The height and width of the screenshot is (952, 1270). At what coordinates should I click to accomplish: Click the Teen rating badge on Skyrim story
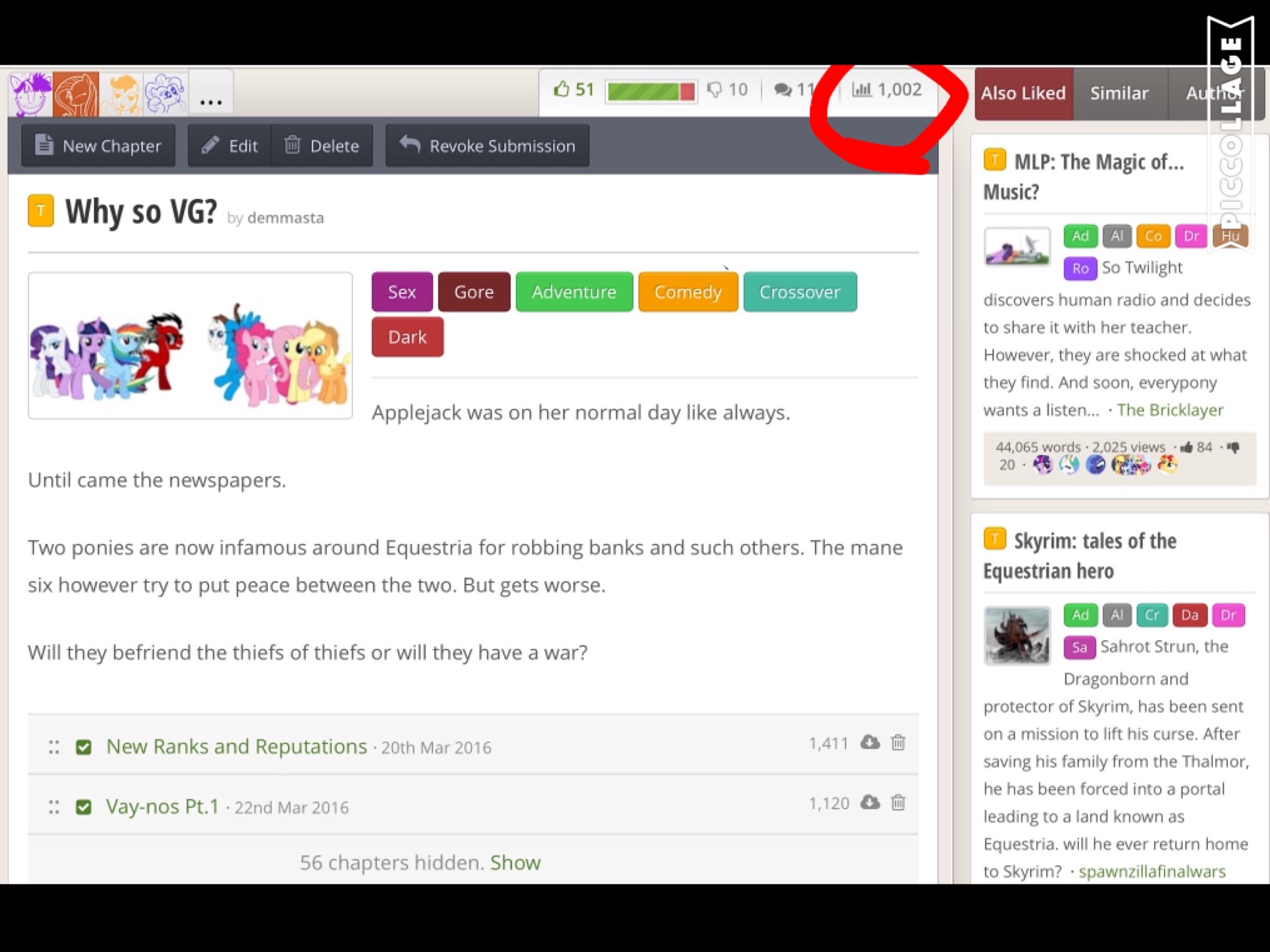pyautogui.click(x=995, y=539)
